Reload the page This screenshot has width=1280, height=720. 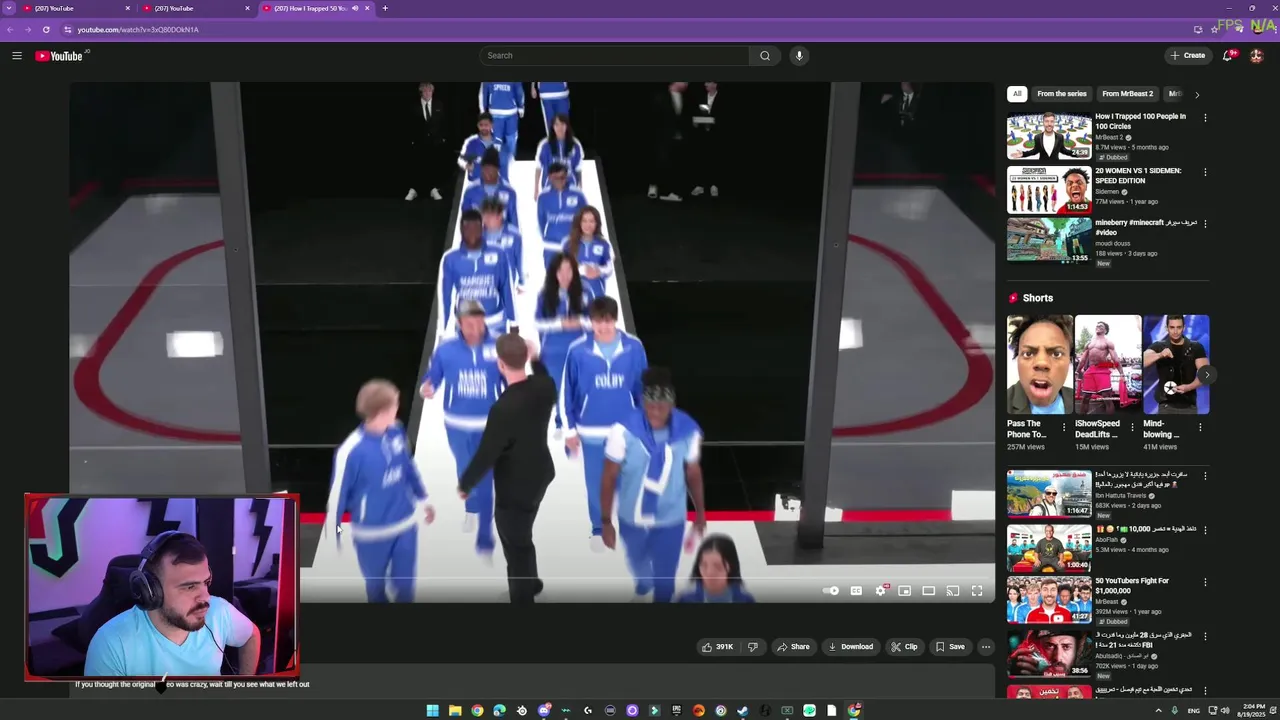click(46, 30)
